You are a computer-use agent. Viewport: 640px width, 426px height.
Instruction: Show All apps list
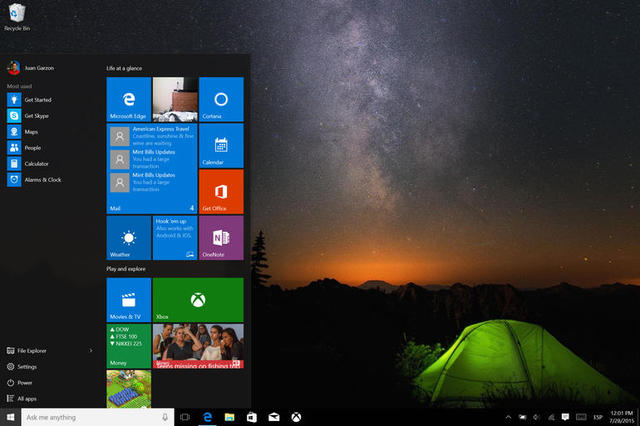22,399
